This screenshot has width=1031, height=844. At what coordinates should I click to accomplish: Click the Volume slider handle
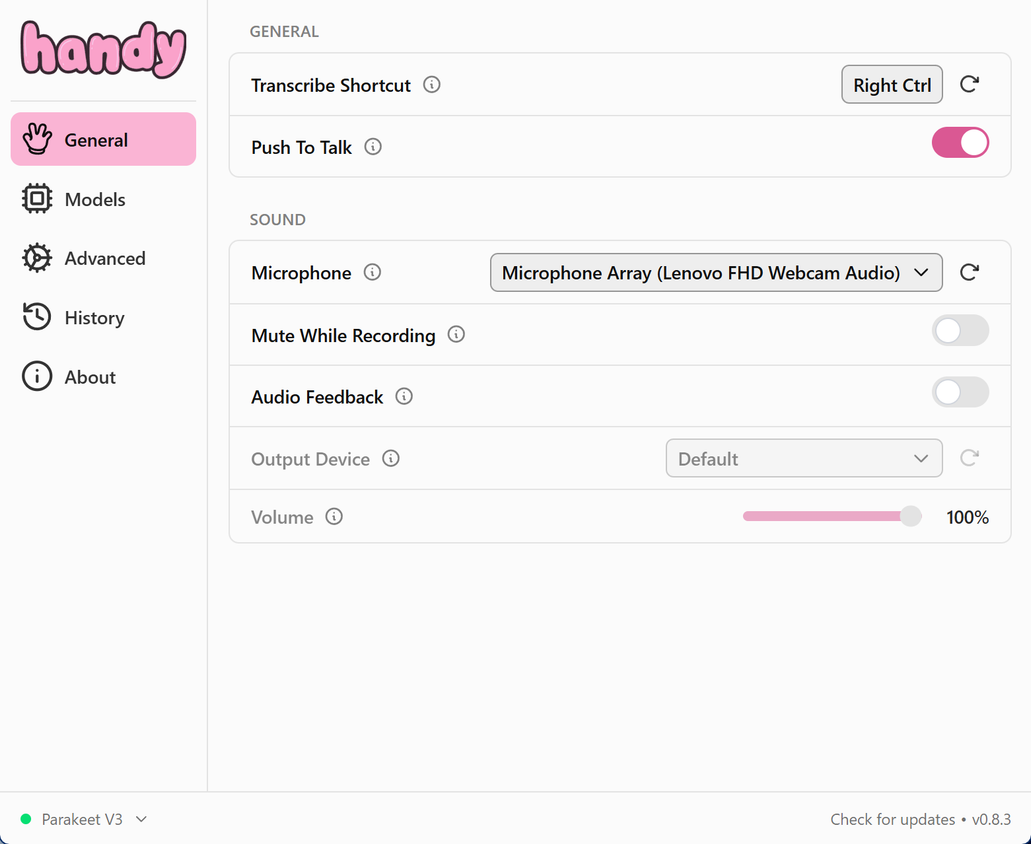pos(911,517)
